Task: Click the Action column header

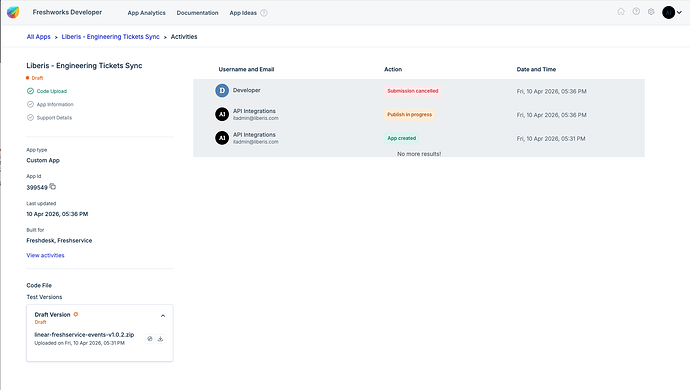Action: [393, 70]
